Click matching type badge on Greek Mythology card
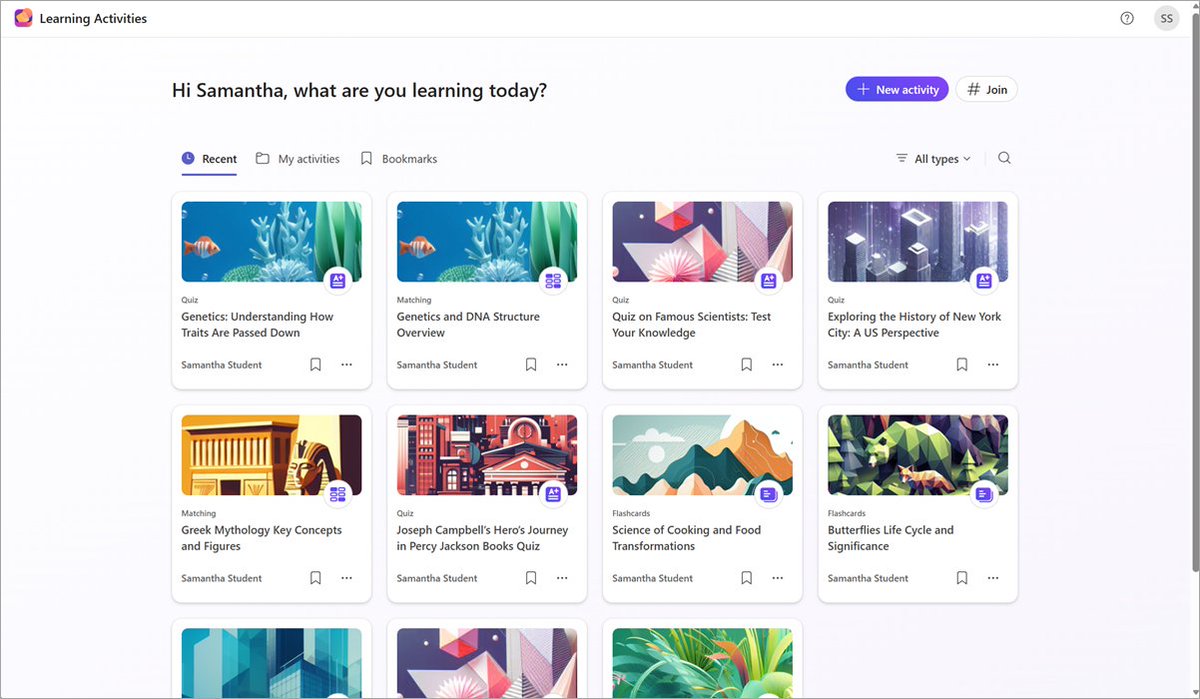Screen dimensions: 1200x699 (x=338, y=494)
